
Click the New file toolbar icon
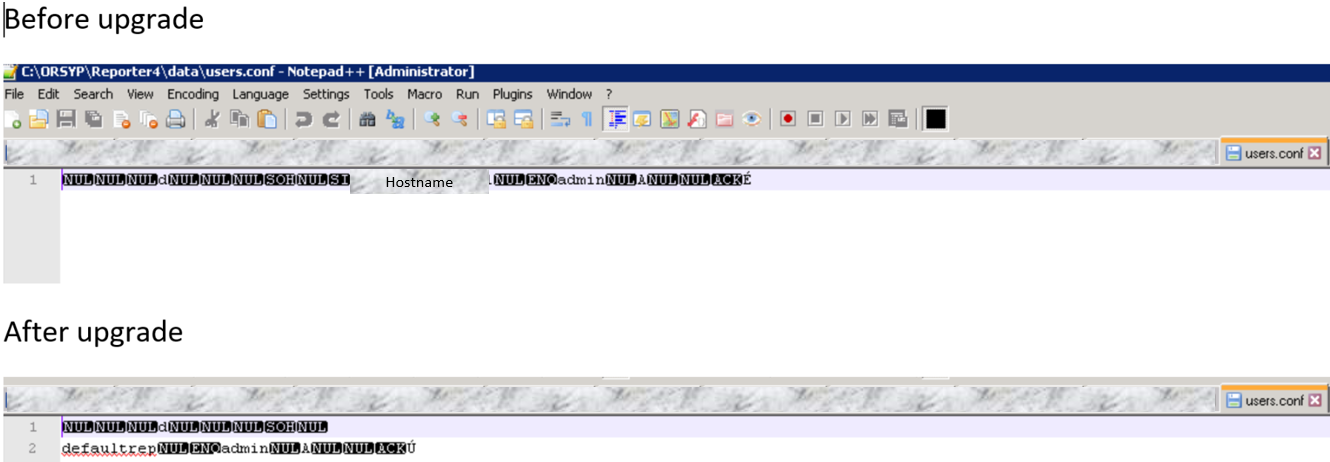pos(13,120)
